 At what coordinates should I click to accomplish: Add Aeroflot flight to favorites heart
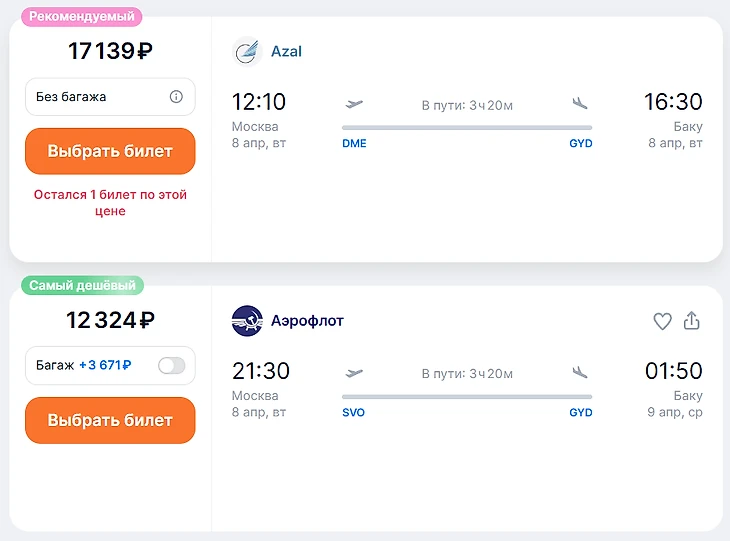pyautogui.click(x=662, y=321)
